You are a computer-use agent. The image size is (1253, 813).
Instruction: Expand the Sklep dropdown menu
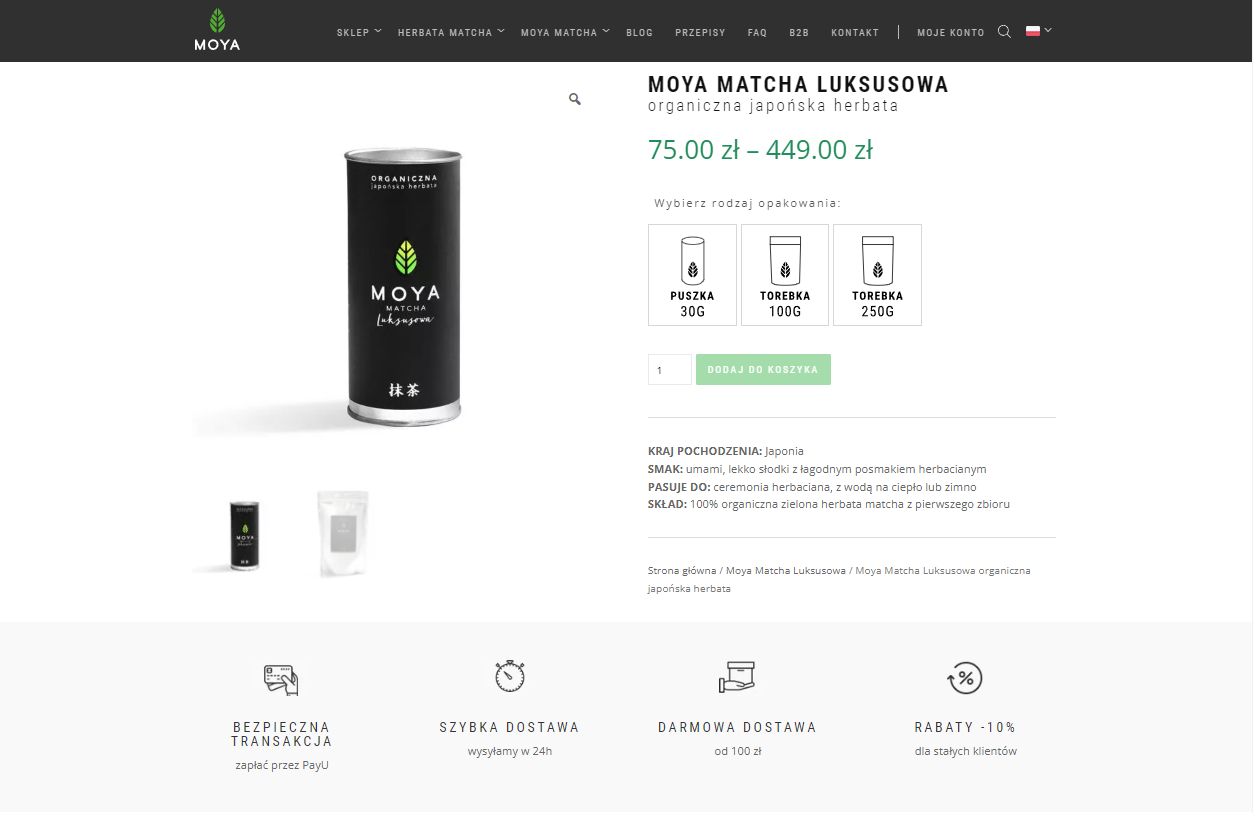point(359,33)
